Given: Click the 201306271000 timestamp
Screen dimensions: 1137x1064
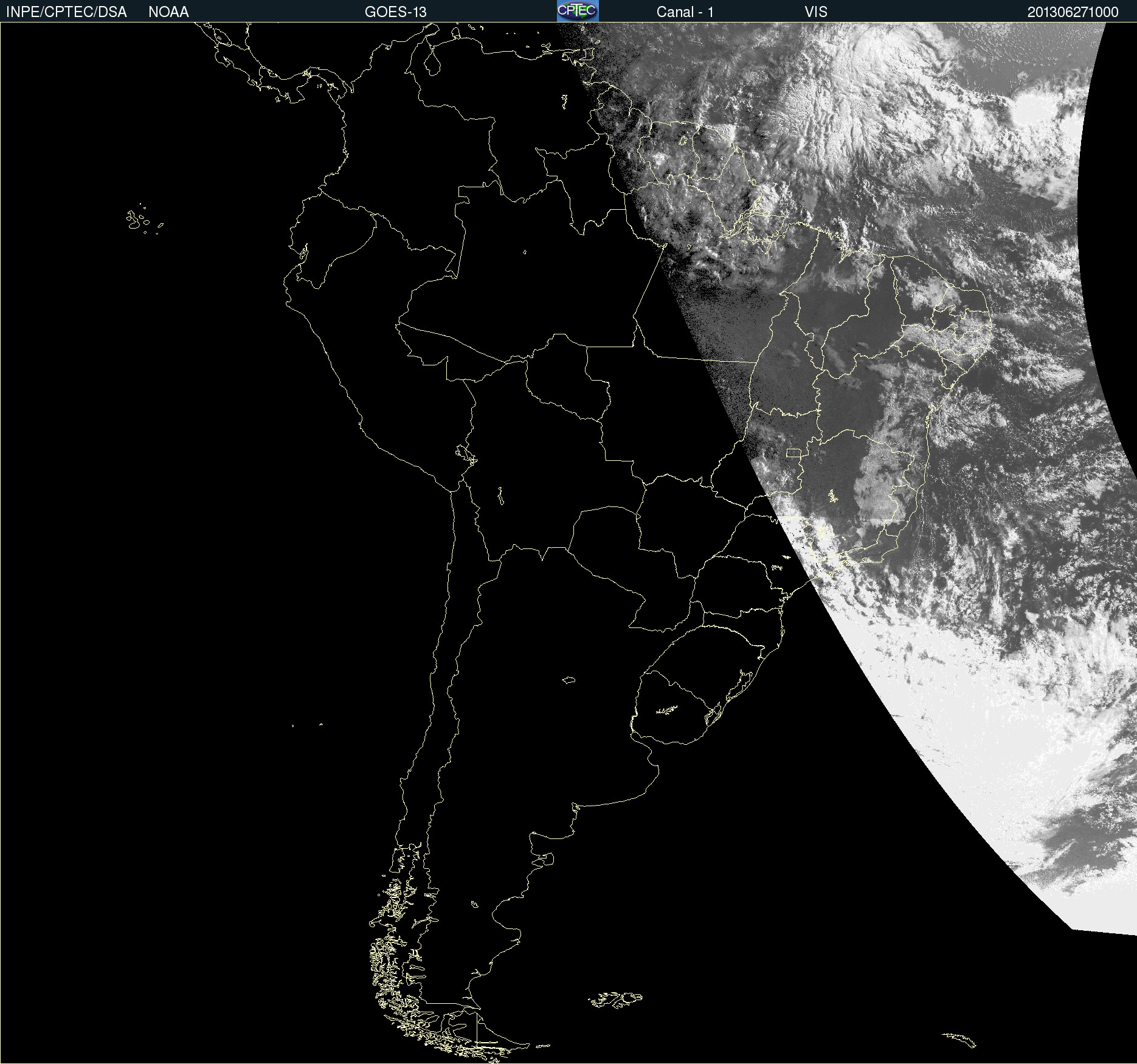Looking at the screenshot, I should click(1073, 12).
